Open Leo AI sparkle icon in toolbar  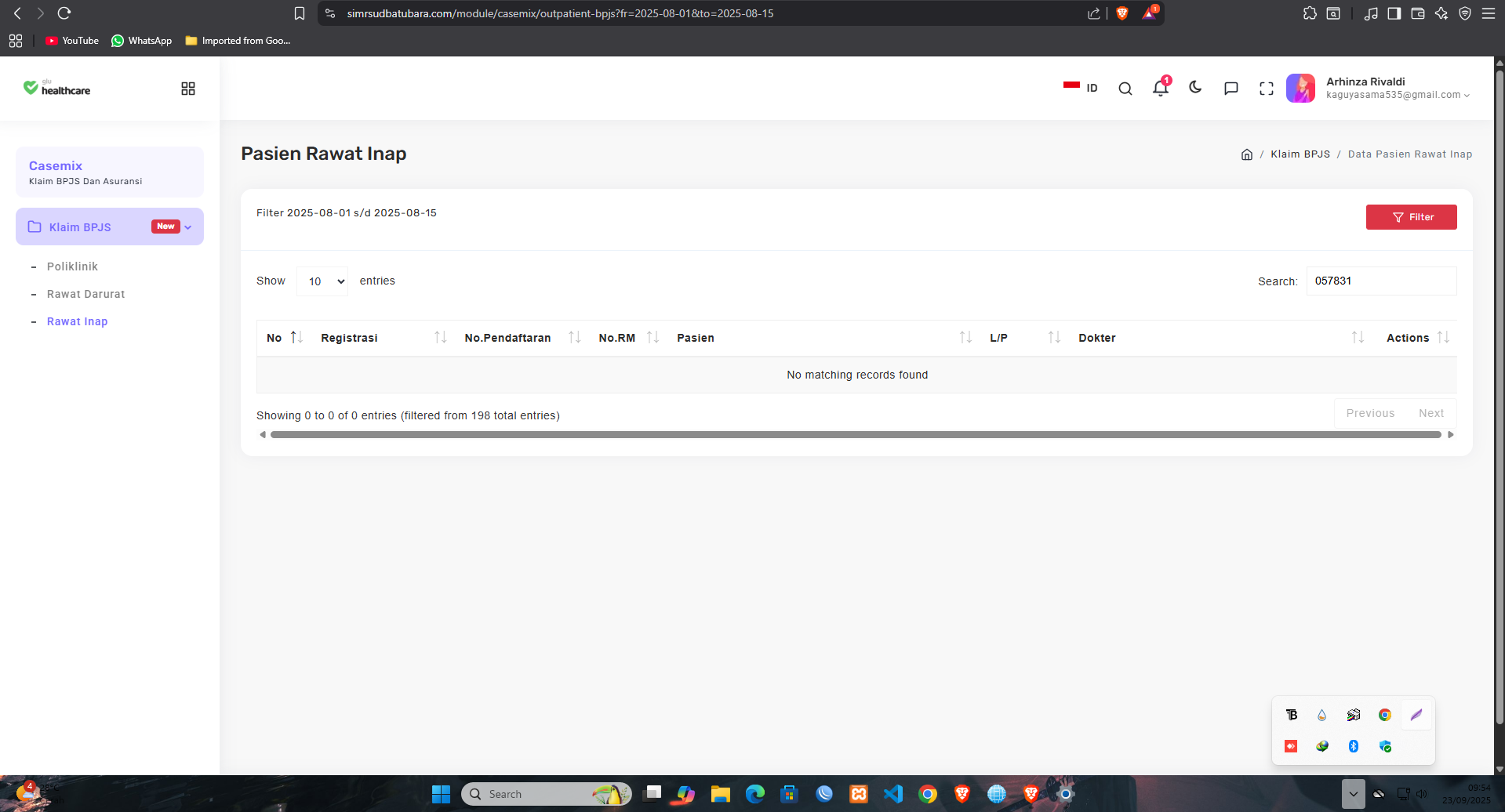pos(1441,13)
